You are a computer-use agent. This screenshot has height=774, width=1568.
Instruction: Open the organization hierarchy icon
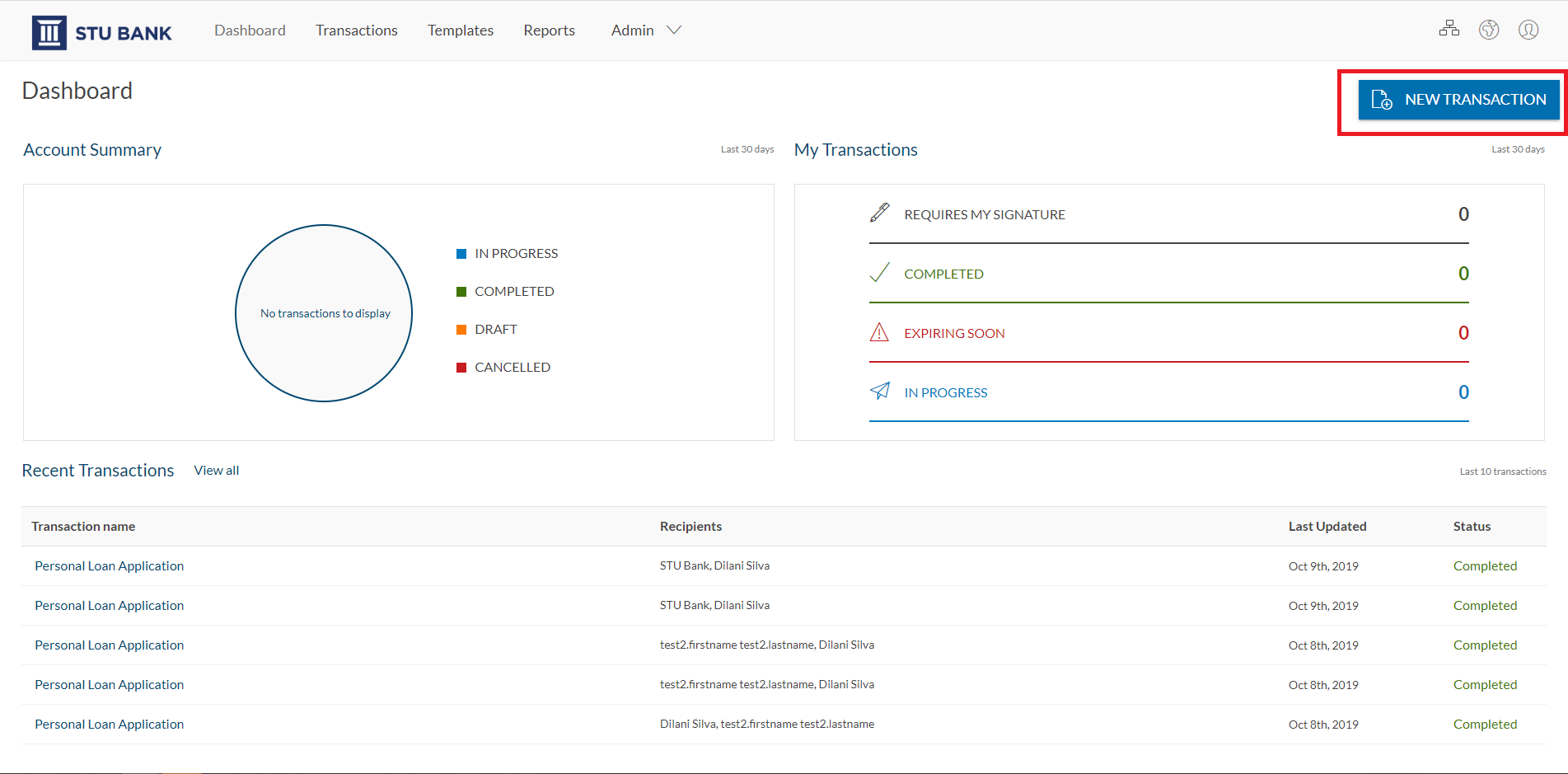click(x=1449, y=30)
